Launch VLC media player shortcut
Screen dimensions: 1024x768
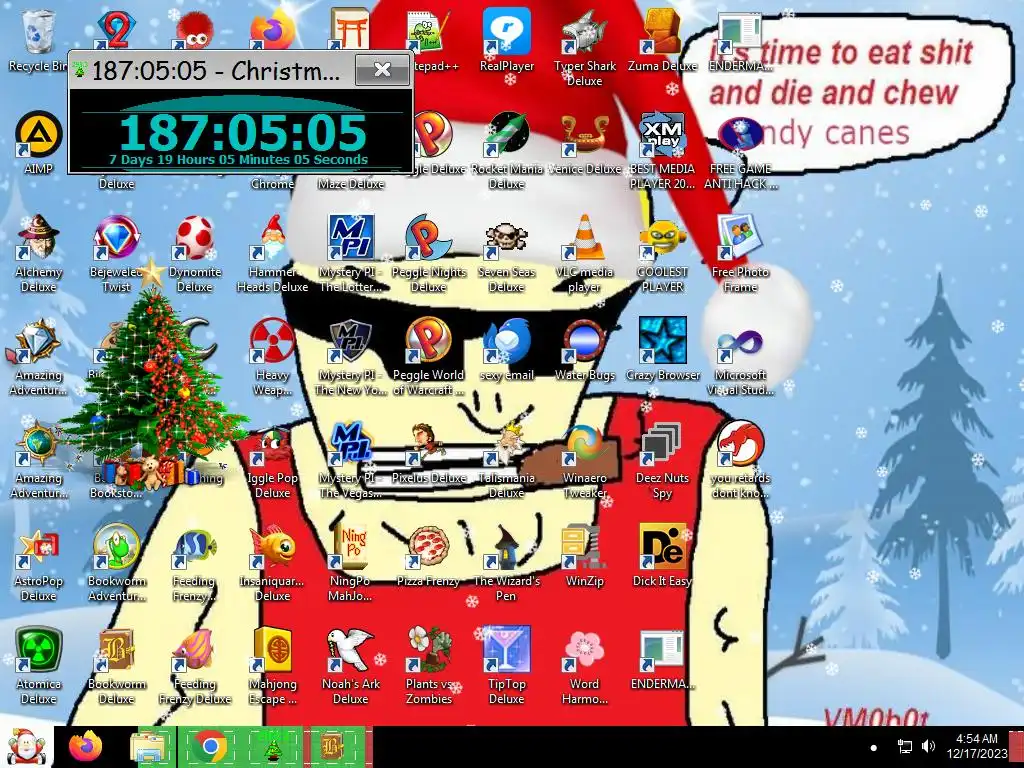(584, 253)
